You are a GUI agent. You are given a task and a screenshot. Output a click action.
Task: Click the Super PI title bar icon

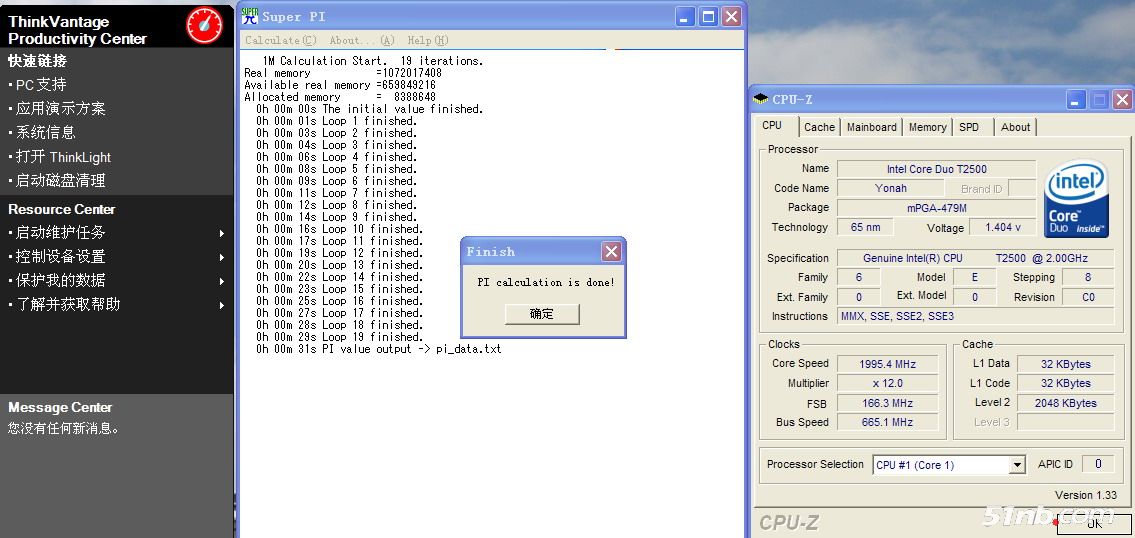coord(250,16)
